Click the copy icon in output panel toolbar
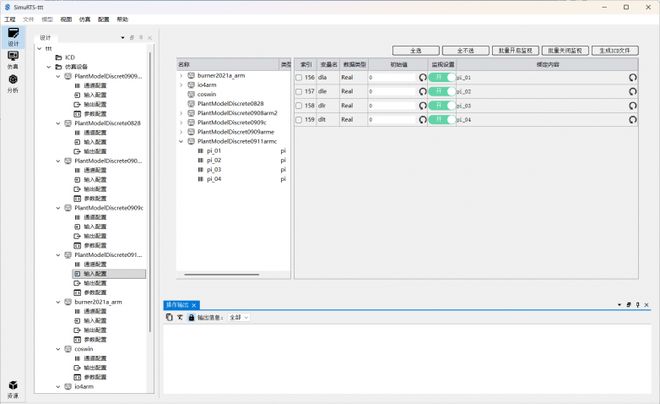Screen dimensions: 660x404 coord(169,317)
